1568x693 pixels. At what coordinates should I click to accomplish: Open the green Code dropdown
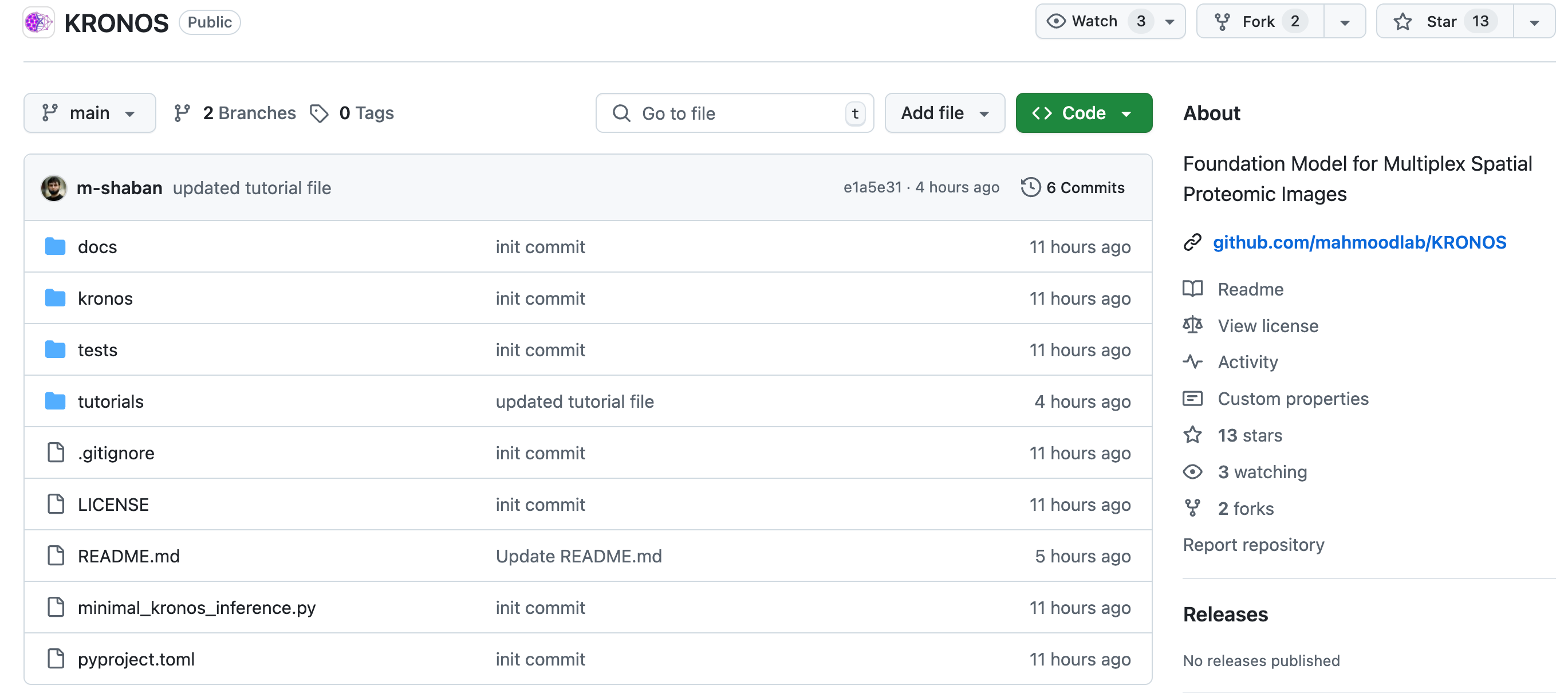[1083, 113]
